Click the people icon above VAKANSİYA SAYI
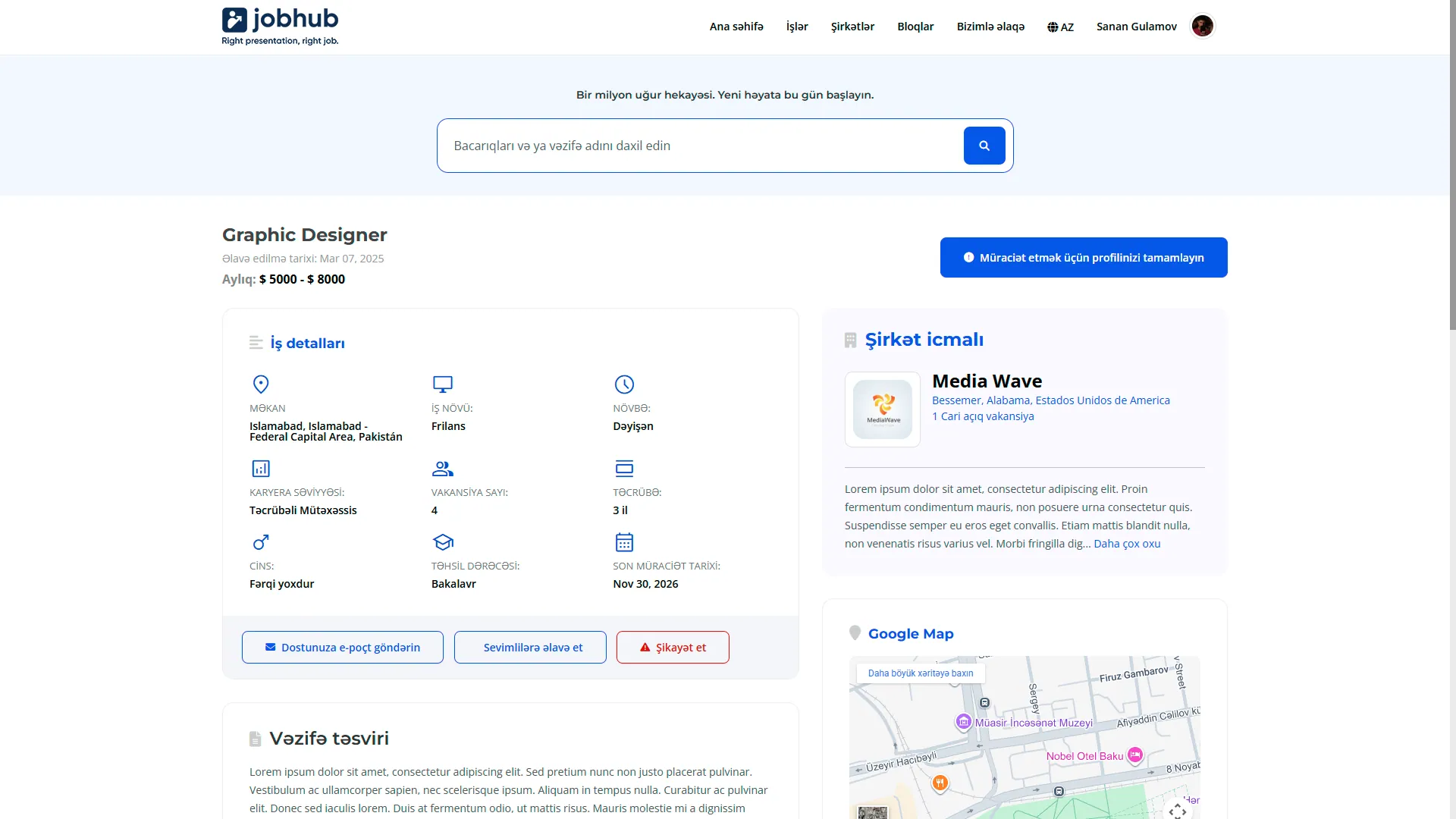The image size is (1456, 819). 443,469
